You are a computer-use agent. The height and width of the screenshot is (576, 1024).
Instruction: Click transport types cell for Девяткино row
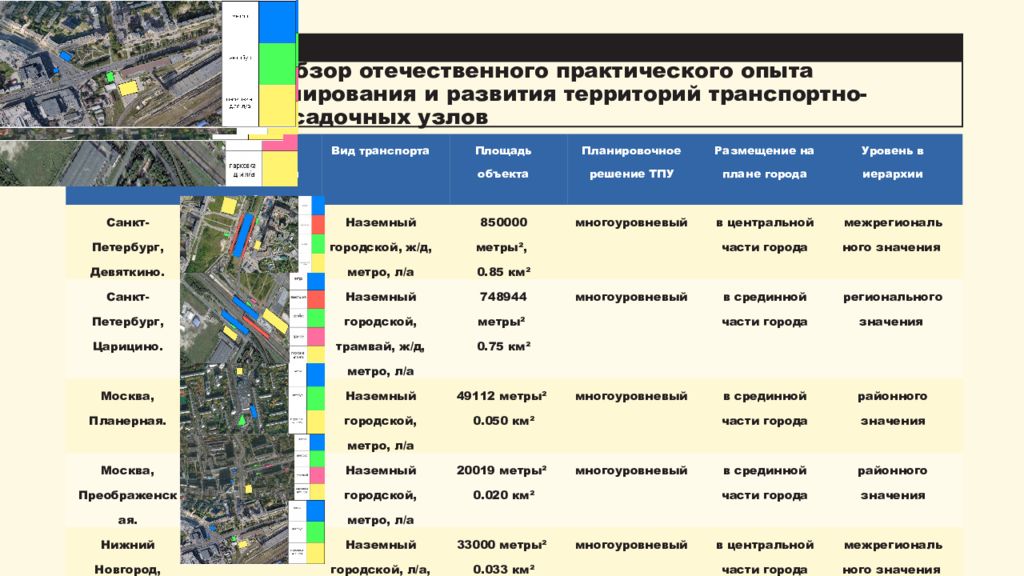(380, 247)
